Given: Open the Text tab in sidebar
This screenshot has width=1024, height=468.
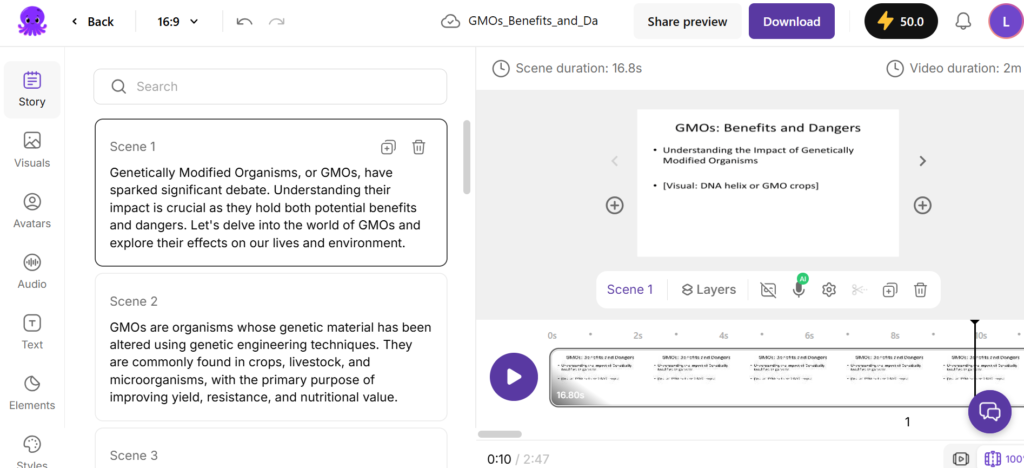Looking at the screenshot, I should [32, 332].
